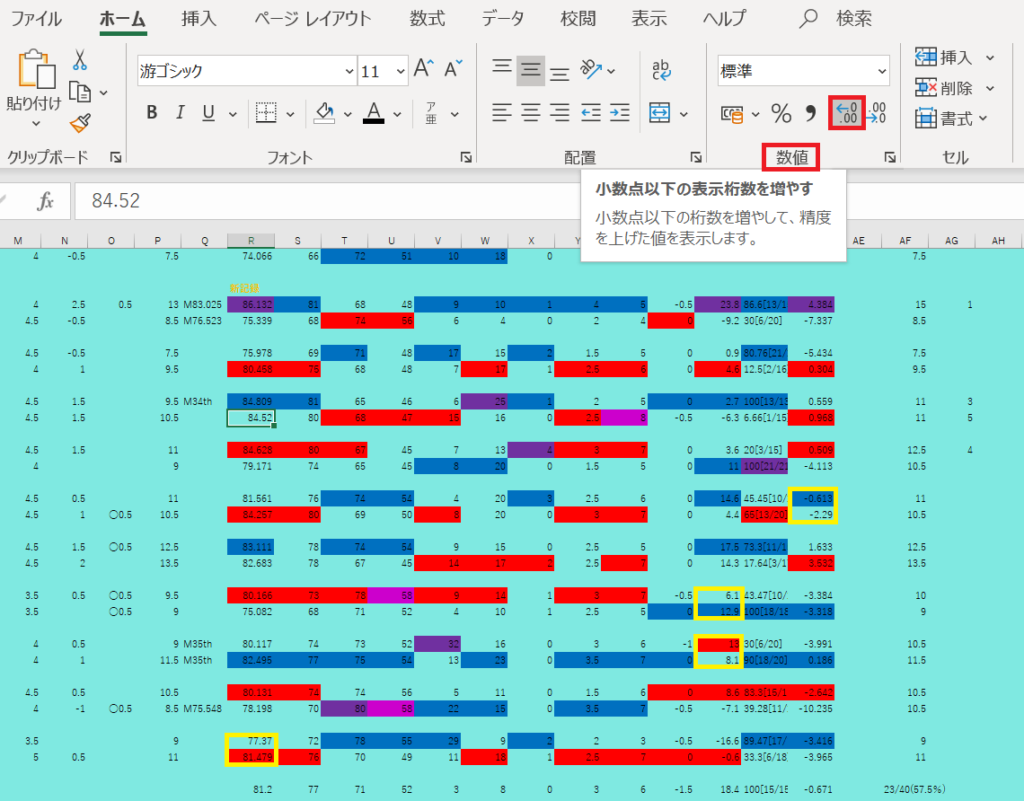This screenshot has height=801, width=1024.
Task: Select the Format Painter brush
Action: coord(80,123)
